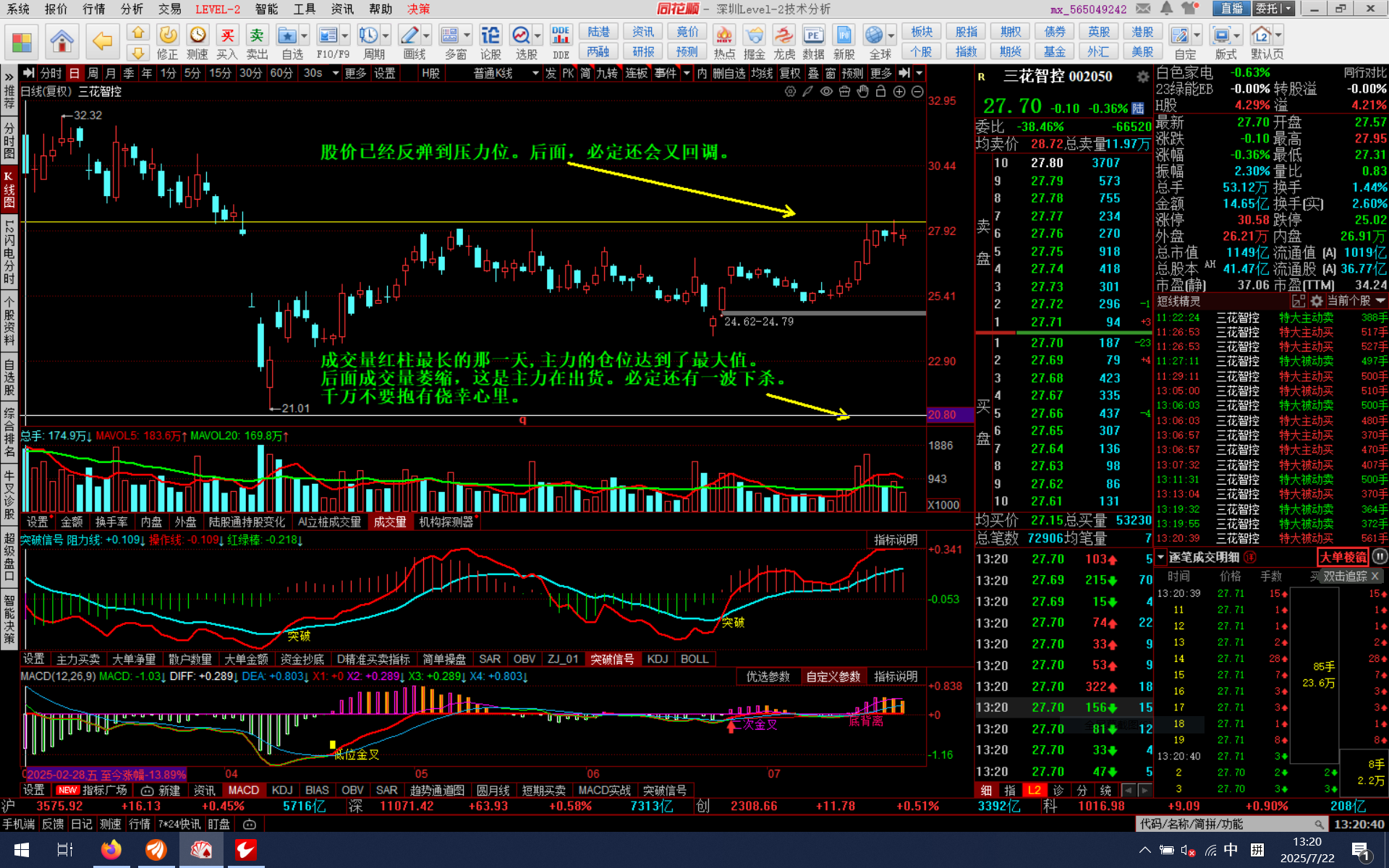The image size is (1389, 868).
Task: Switch K-line period to 周 weekly
Action: point(93,73)
